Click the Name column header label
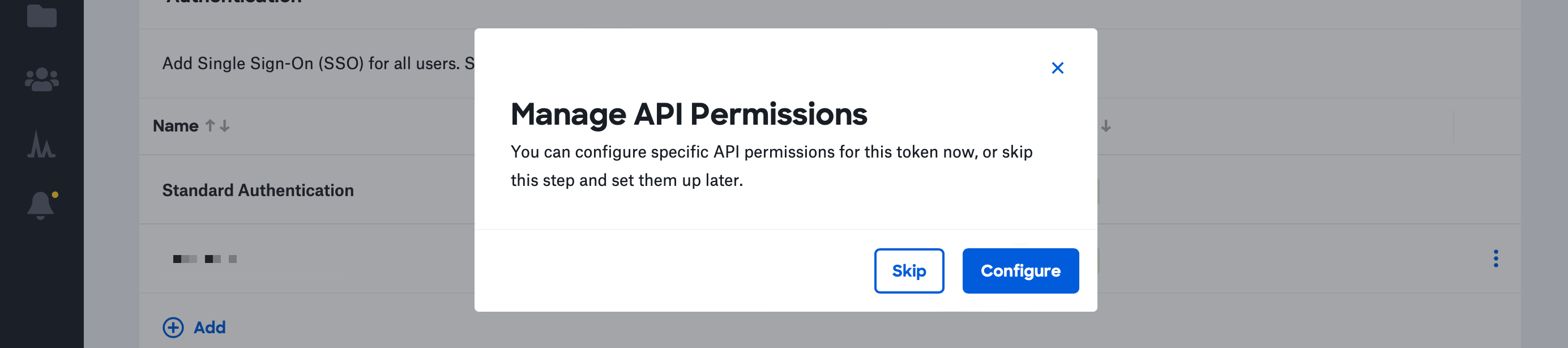This screenshot has height=348, width=1568. pyautogui.click(x=176, y=126)
